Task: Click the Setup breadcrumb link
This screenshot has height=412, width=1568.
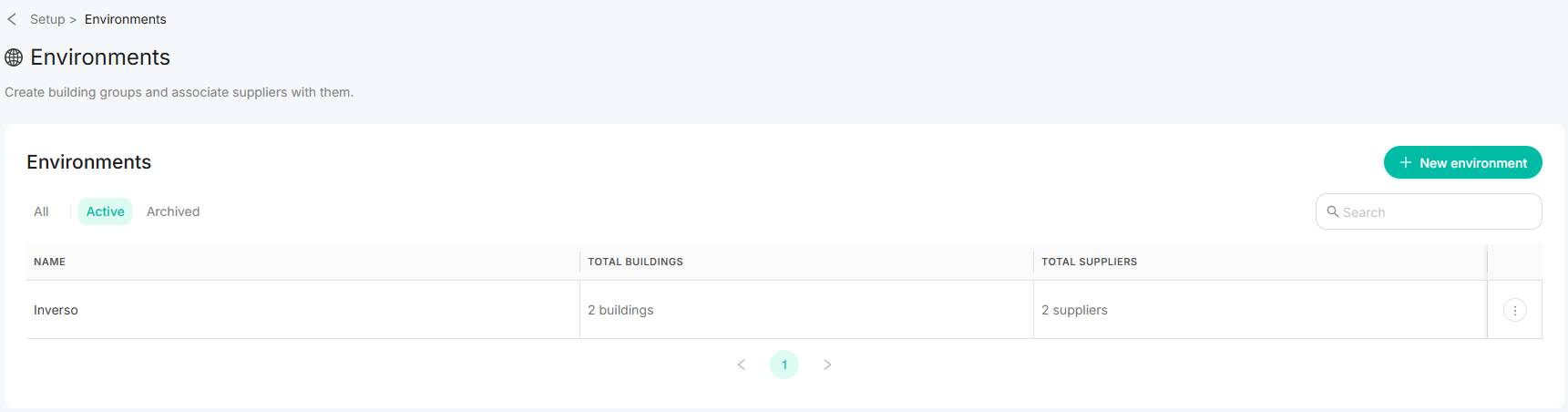Action: [x=47, y=19]
